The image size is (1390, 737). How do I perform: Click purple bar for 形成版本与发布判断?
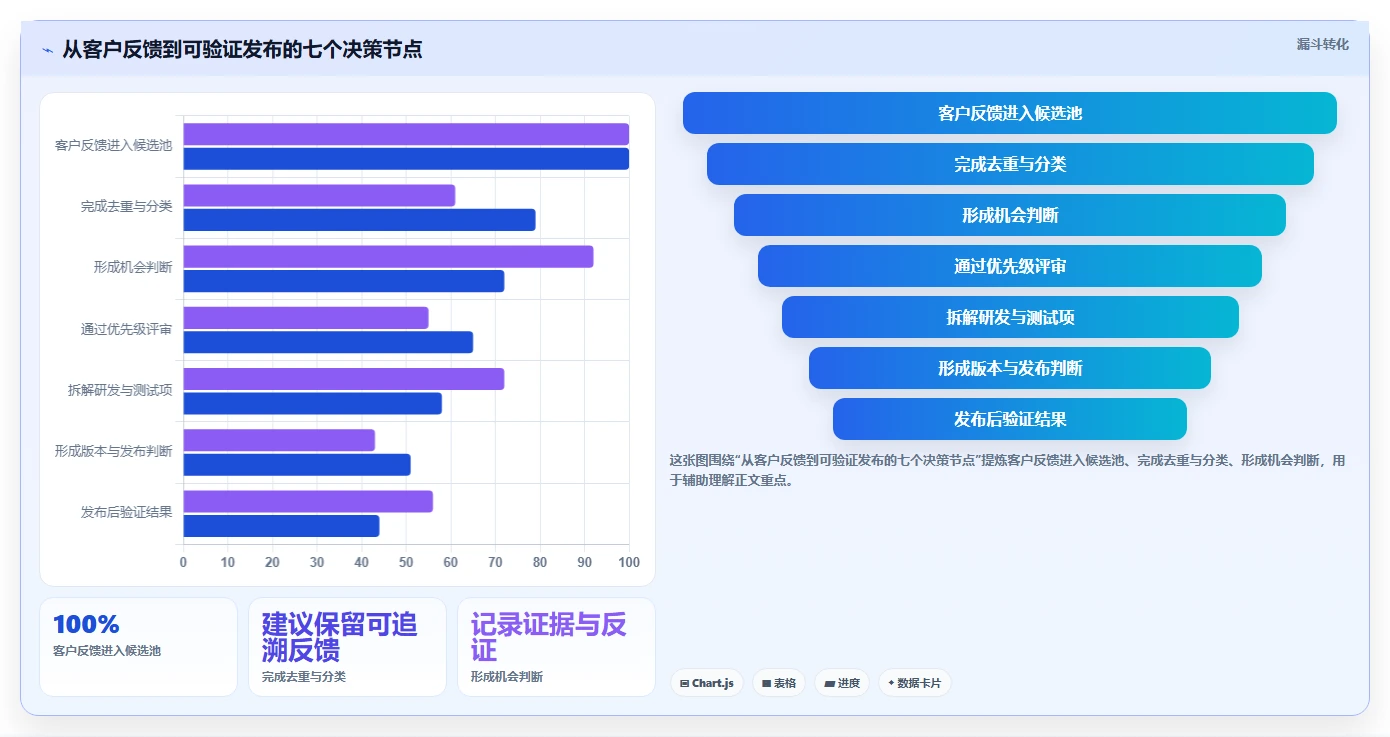point(279,440)
